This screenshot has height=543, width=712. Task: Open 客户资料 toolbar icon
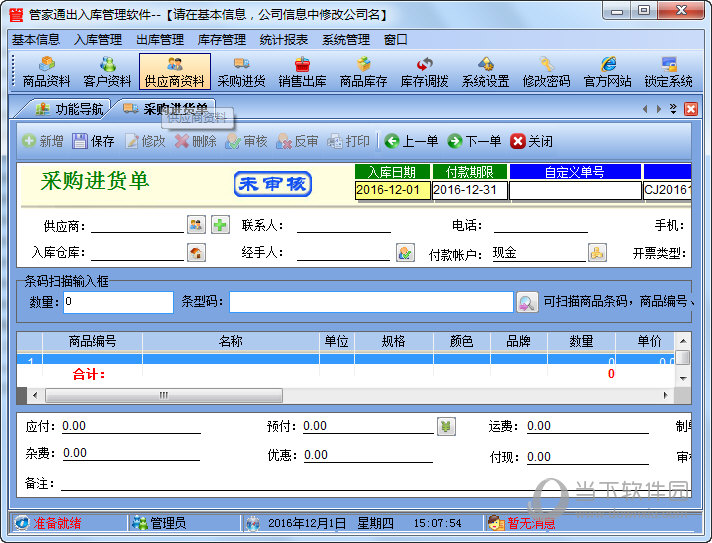click(107, 72)
